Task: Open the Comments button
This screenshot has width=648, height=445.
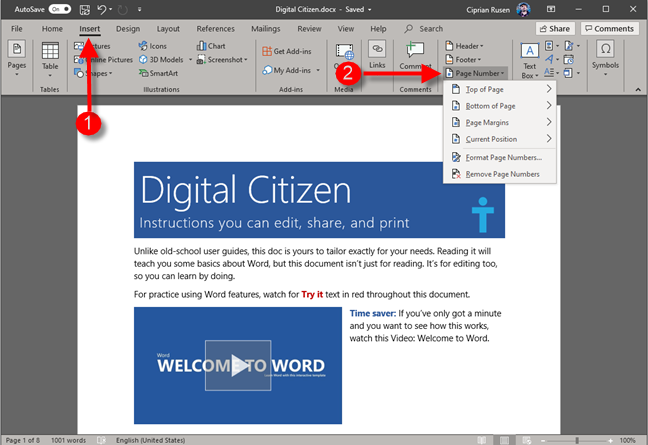Action: pyautogui.click(x=610, y=29)
